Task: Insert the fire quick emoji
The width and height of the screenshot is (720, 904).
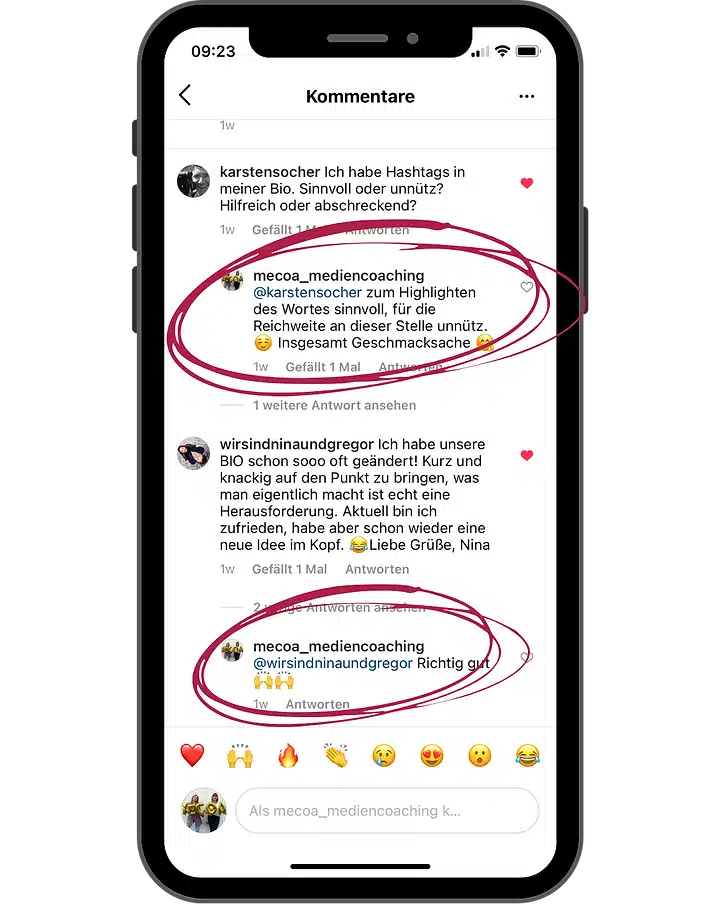Action: 288,755
